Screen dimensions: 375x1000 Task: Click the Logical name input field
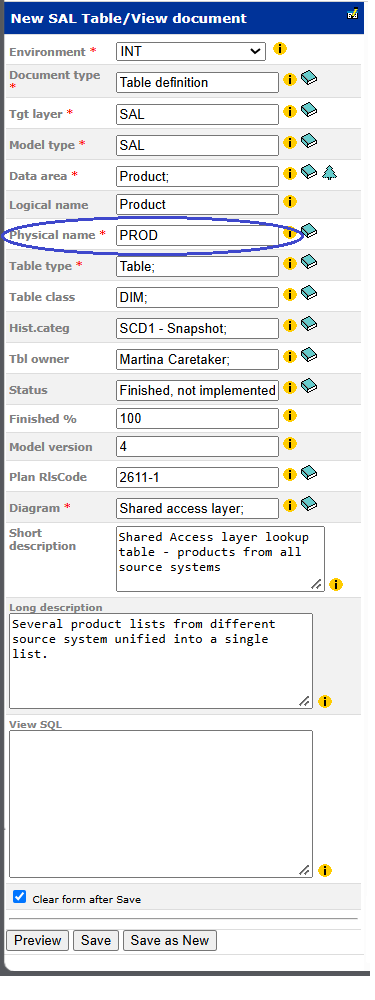(x=197, y=204)
